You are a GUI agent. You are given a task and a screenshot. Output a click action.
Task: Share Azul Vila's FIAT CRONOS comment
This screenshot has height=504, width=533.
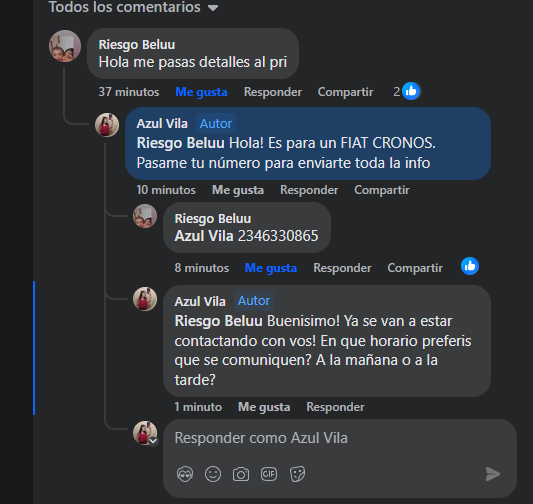click(x=382, y=190)
